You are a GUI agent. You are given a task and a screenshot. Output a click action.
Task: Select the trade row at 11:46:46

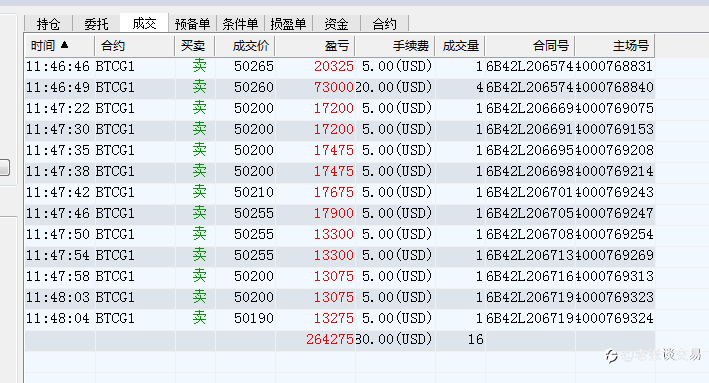[340, 66]
